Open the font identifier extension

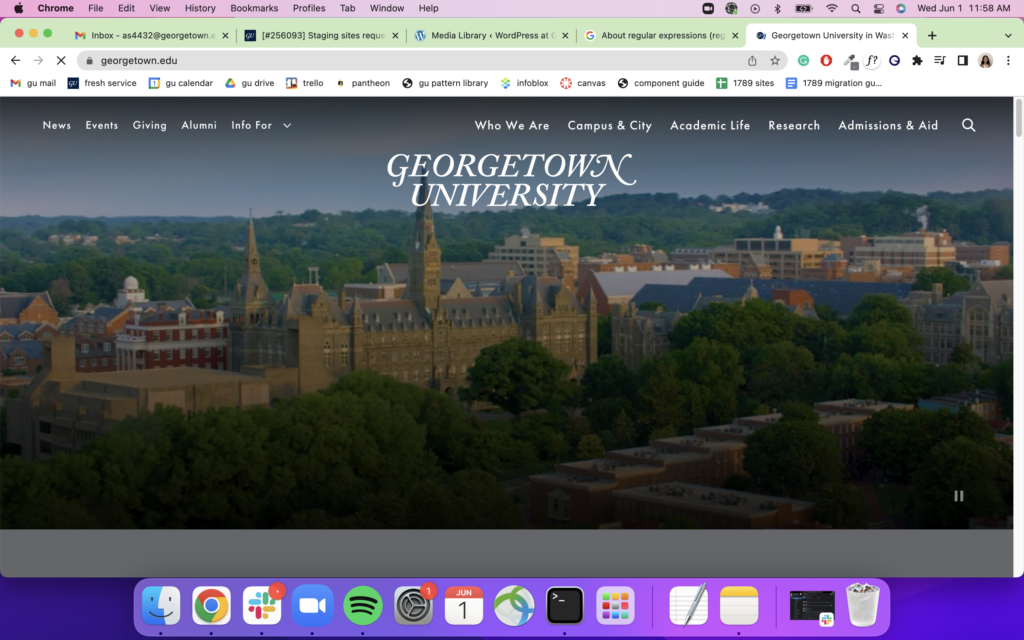(x=872, y=61)
